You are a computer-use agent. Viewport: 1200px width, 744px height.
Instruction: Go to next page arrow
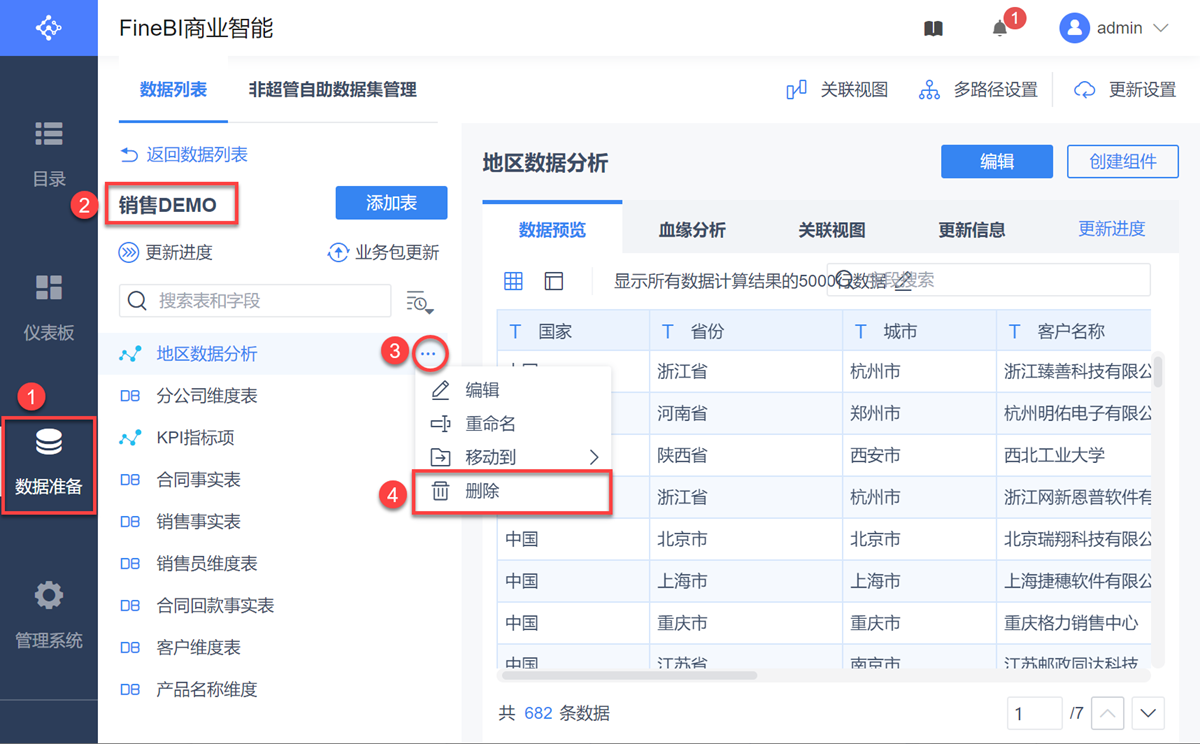1148,714
